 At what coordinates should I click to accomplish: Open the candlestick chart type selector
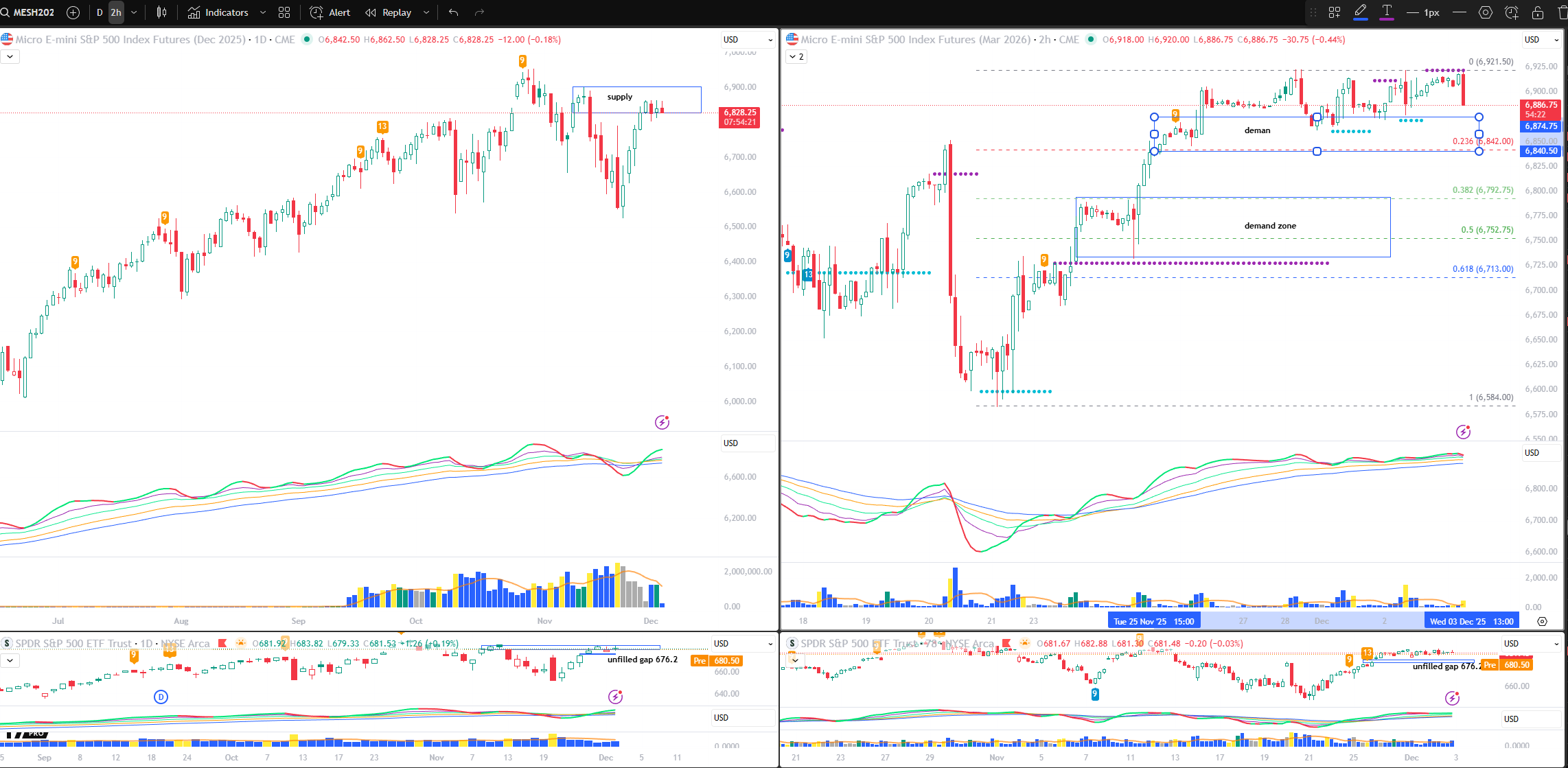click(162, 12)
